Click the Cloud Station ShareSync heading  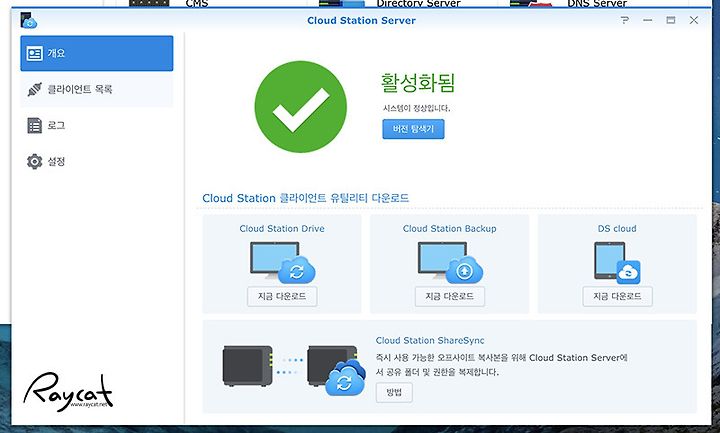(x=430, y=341)
